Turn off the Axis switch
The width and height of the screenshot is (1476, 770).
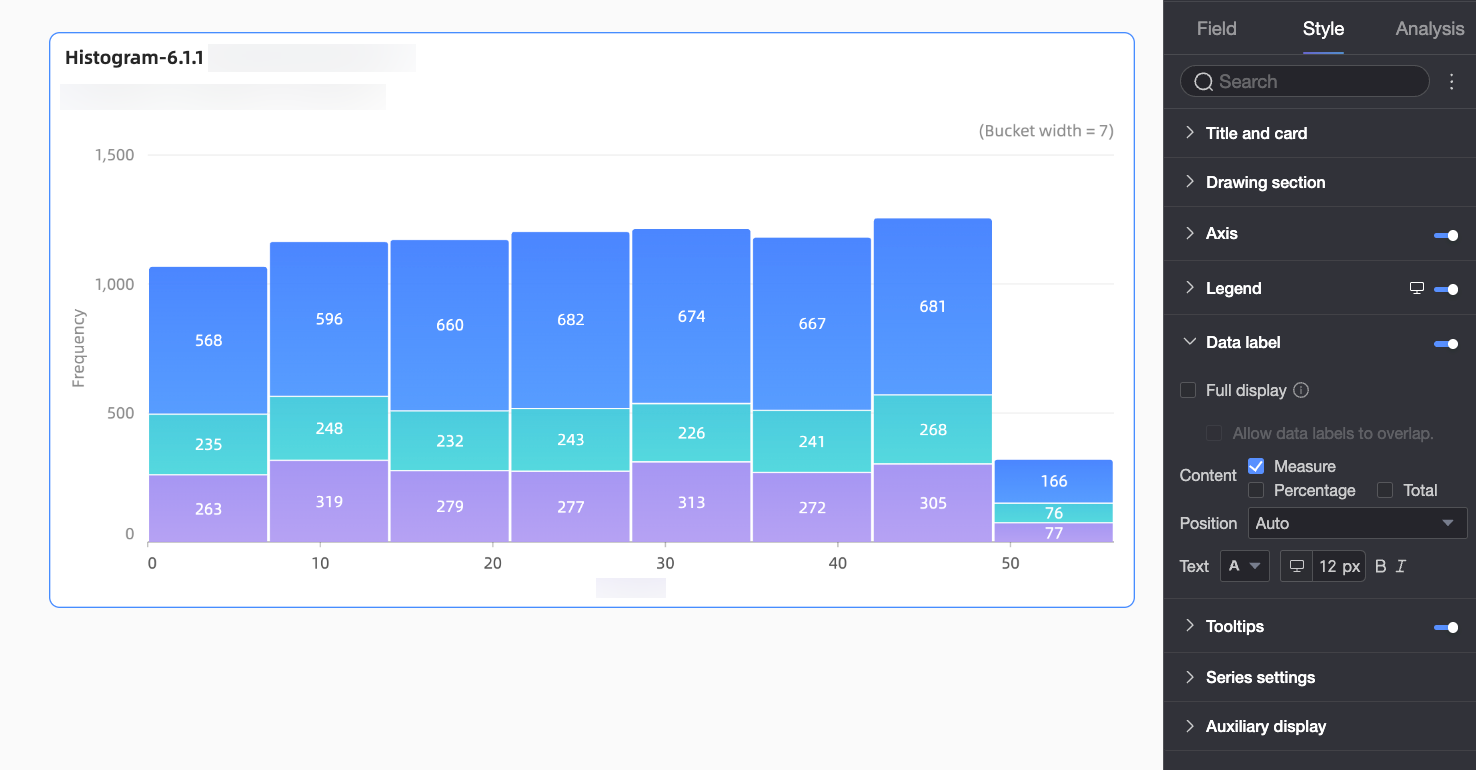tap(1446, 235)
